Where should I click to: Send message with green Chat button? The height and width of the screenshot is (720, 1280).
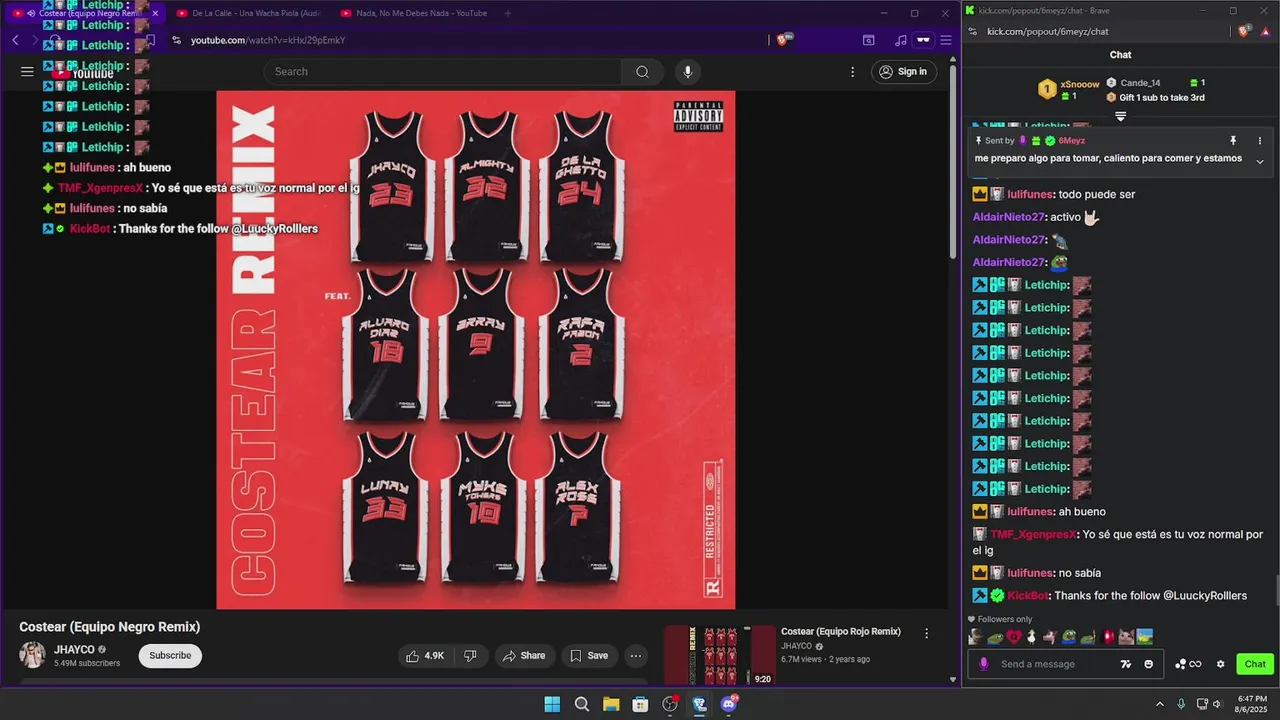coord(1255,664)
